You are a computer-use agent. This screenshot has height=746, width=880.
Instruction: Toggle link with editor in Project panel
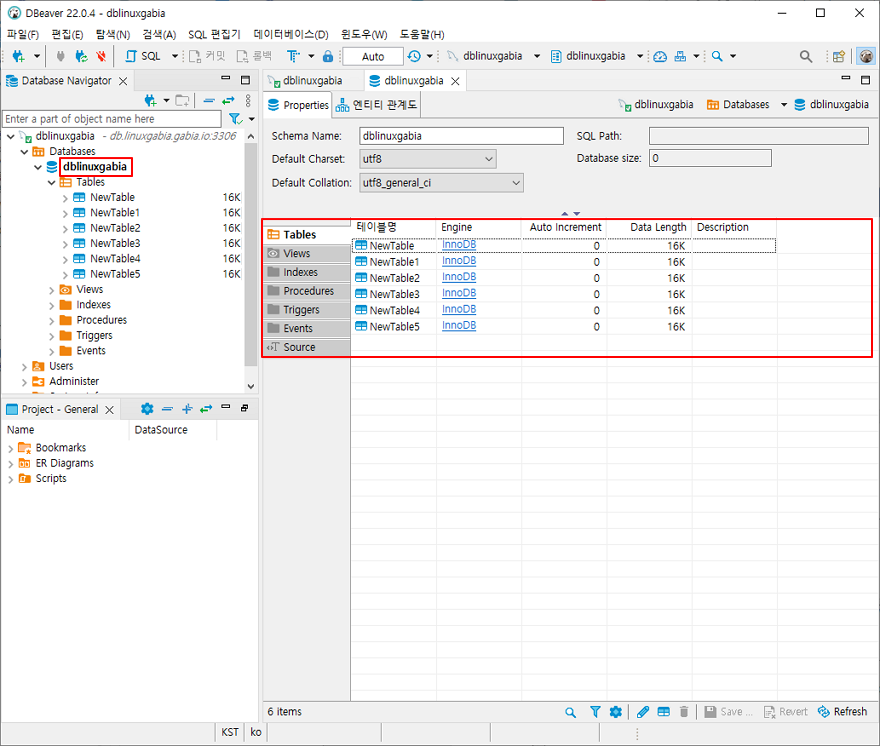(207, 409)
